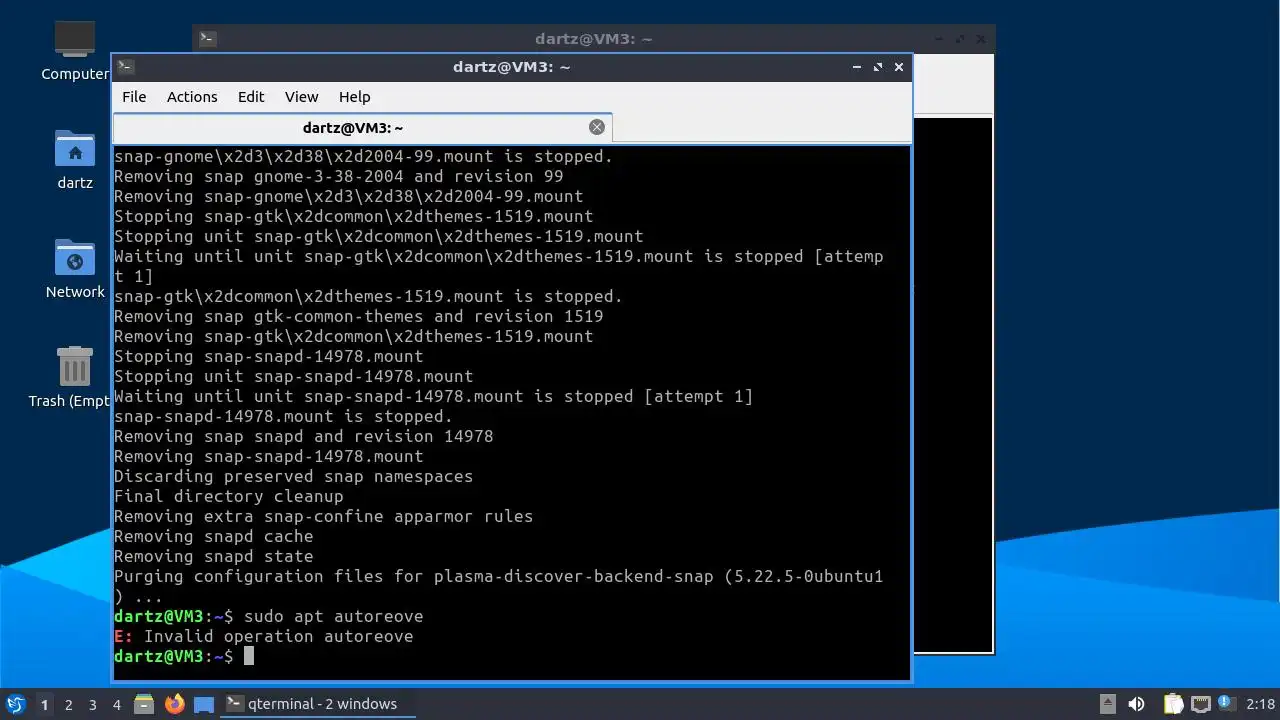Minimize the front terminal window
Image resolution: width=1280 pixels, height=720 pixels.
coord(857,67)
